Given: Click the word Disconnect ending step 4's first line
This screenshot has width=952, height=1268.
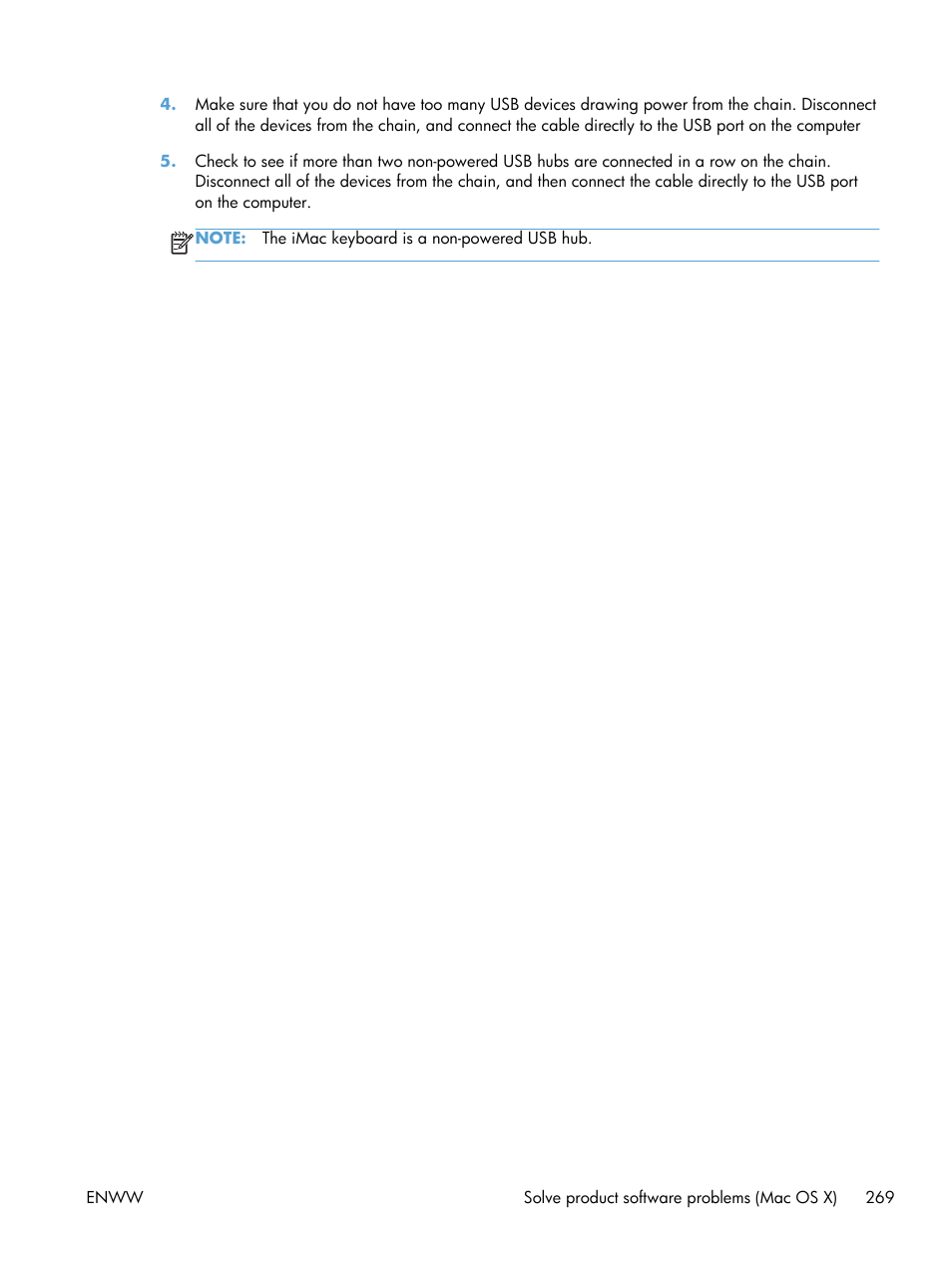Looking at the screenshot, I should coord(838,105).
